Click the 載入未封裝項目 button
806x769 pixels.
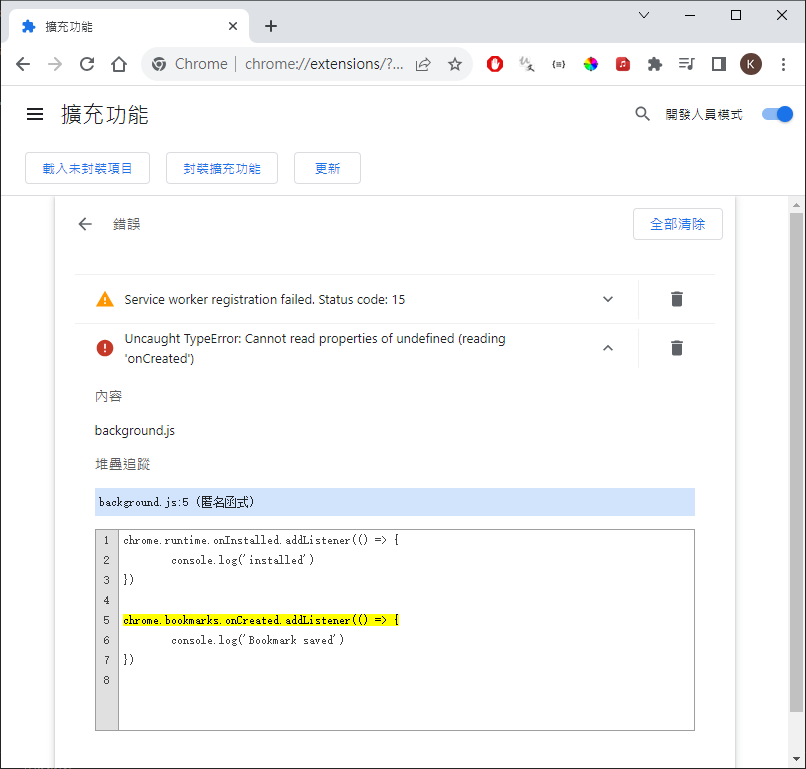pos(87,168)
